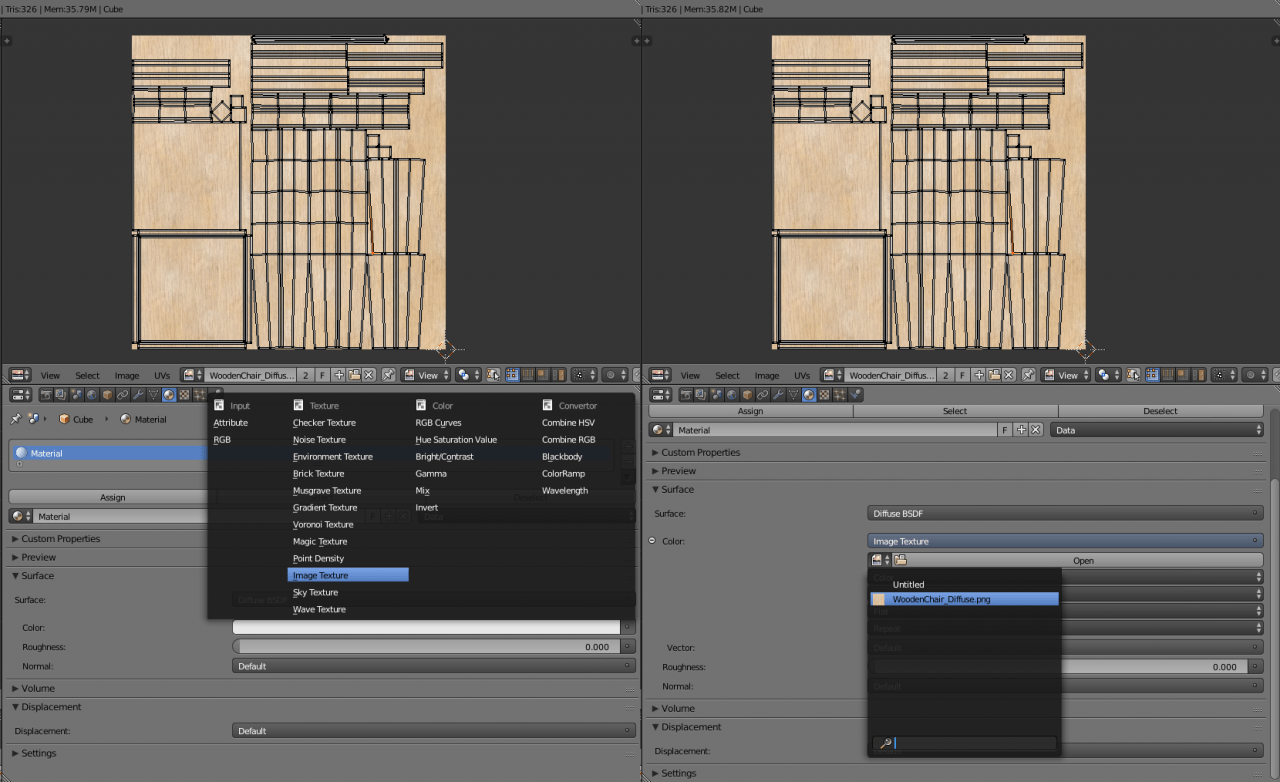
Task: Open the Diffuse BSDF surface dropdown
Action: tap(1064, 513)
